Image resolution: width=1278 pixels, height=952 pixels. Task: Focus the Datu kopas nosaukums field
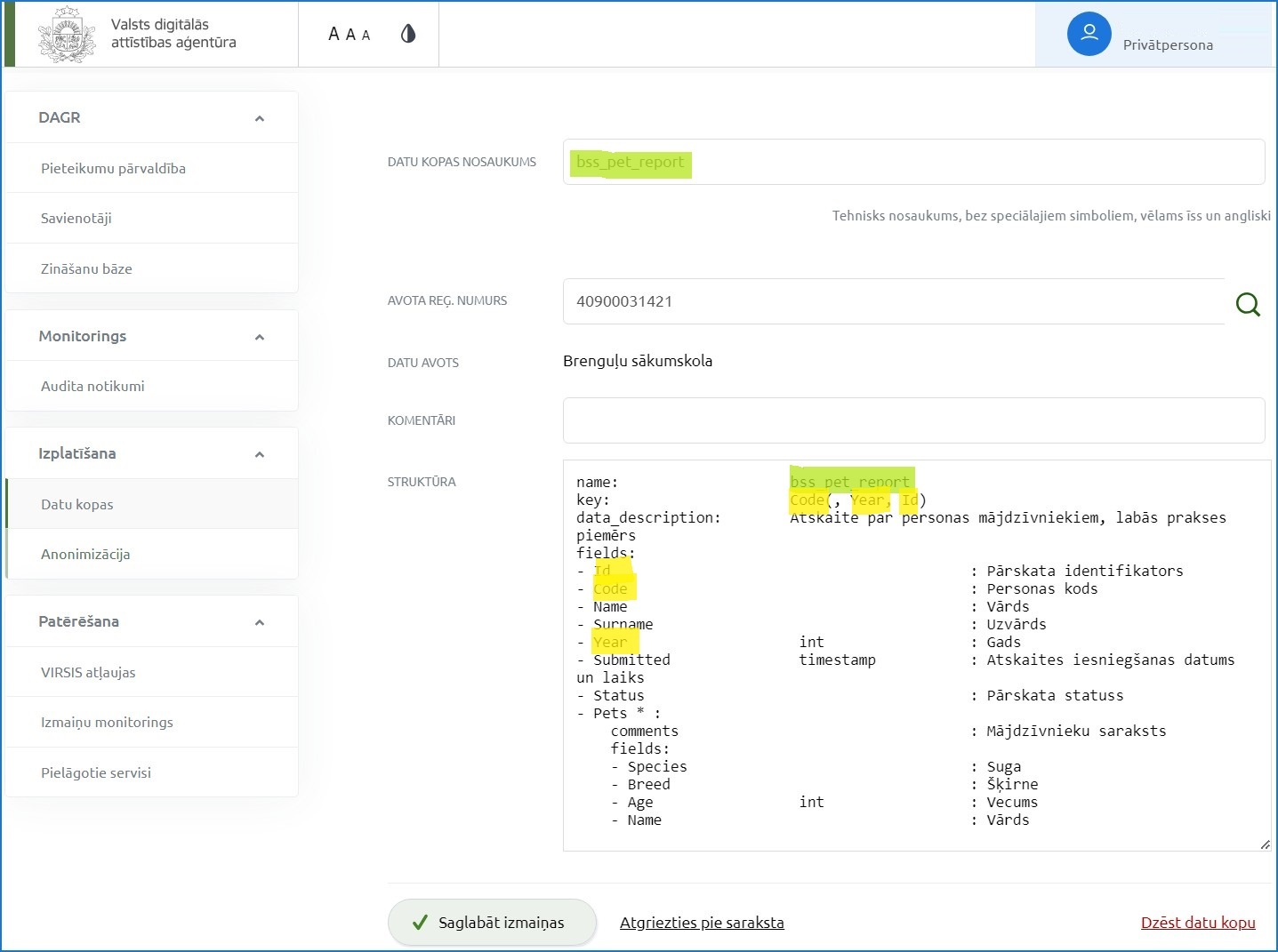tap(913, 162)
